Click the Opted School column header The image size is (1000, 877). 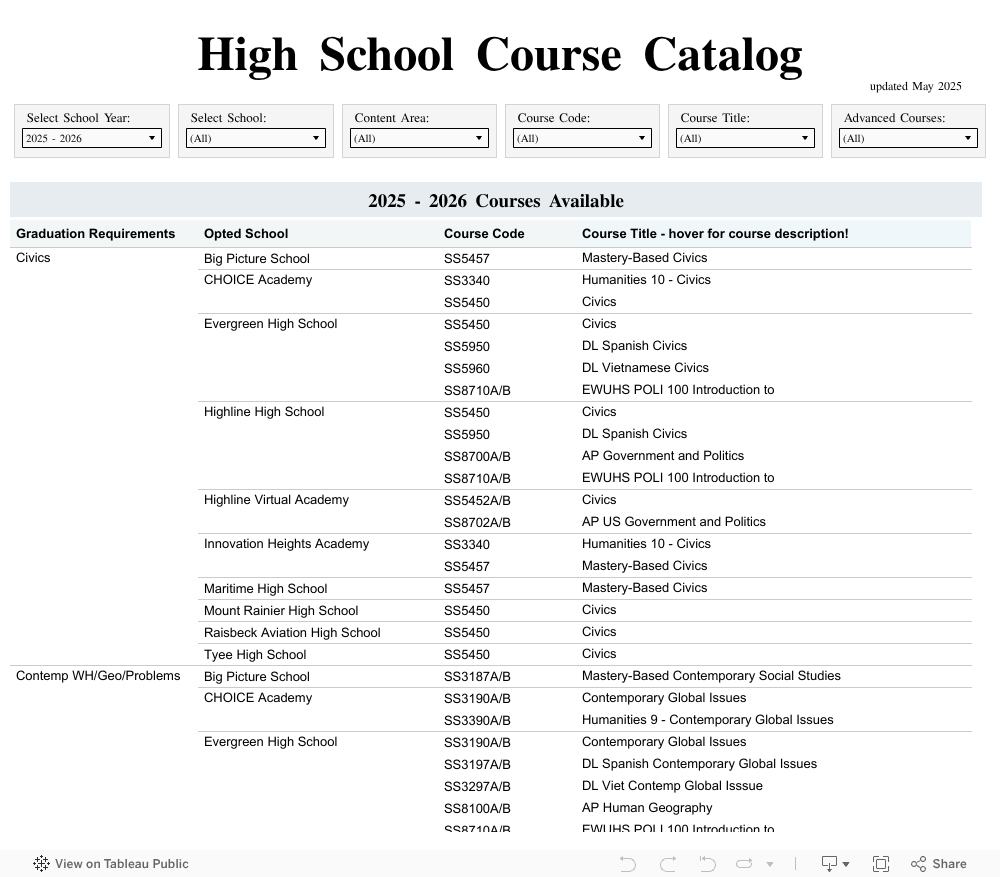click(x=246, y=234)
